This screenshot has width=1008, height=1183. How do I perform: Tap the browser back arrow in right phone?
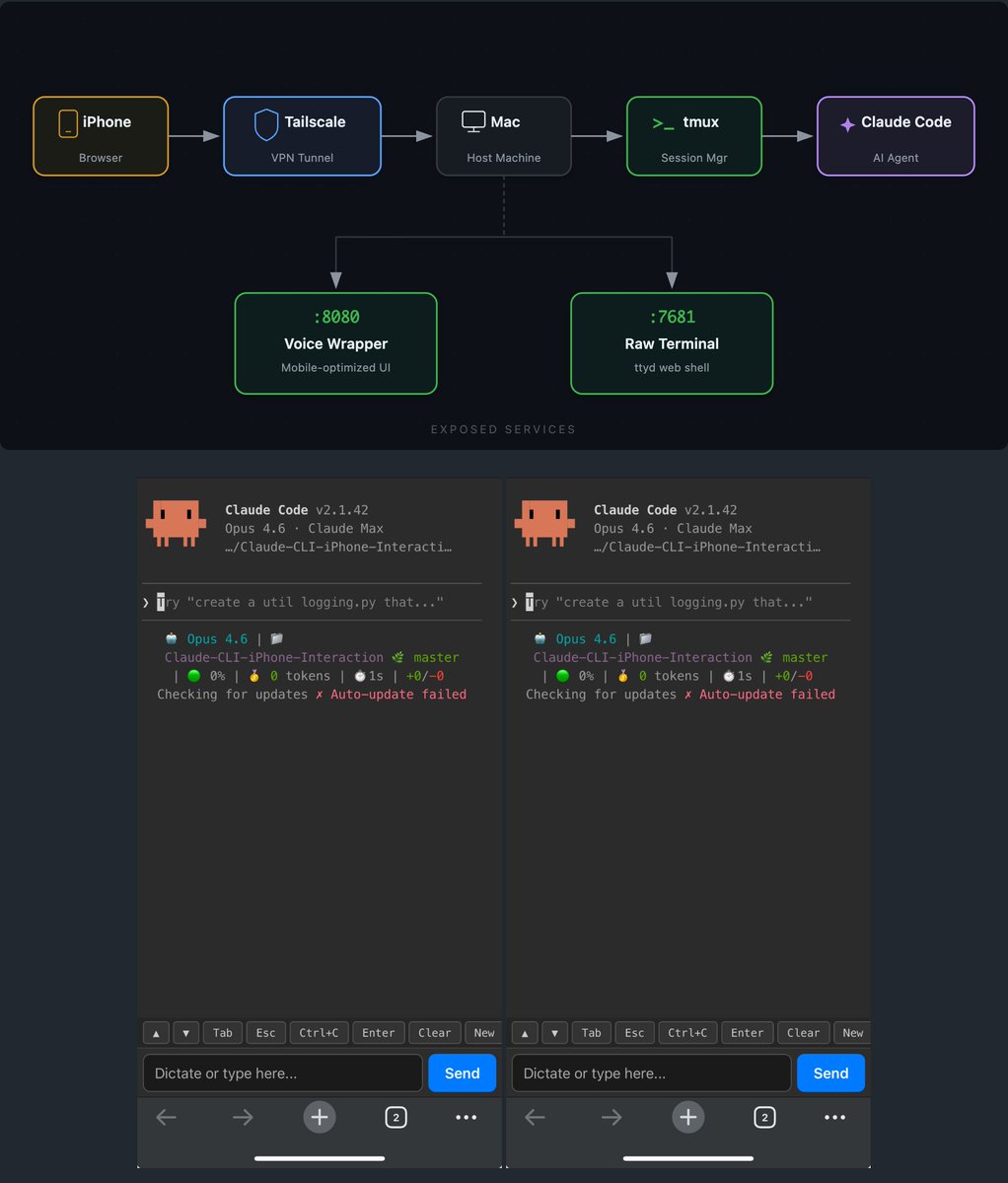(x=535, y=1117)
